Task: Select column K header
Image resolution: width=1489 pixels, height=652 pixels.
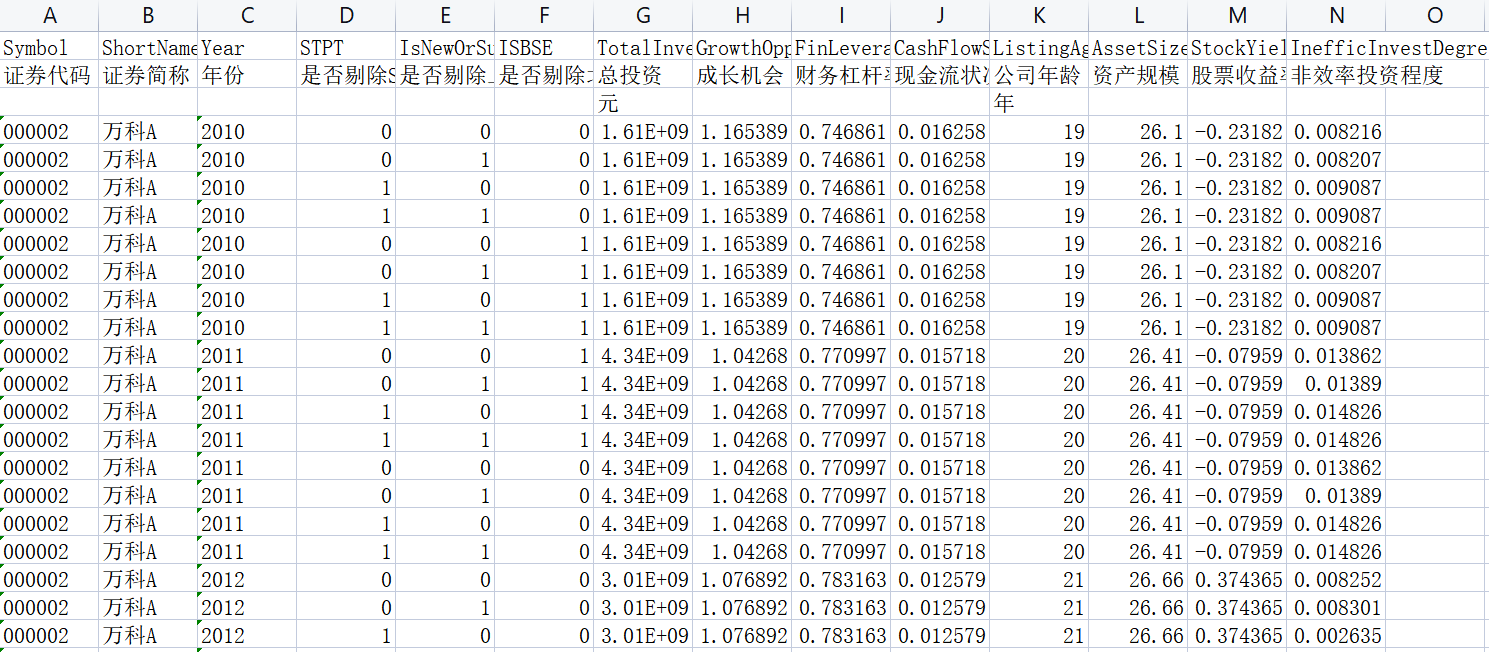Action: point(1040,15)
